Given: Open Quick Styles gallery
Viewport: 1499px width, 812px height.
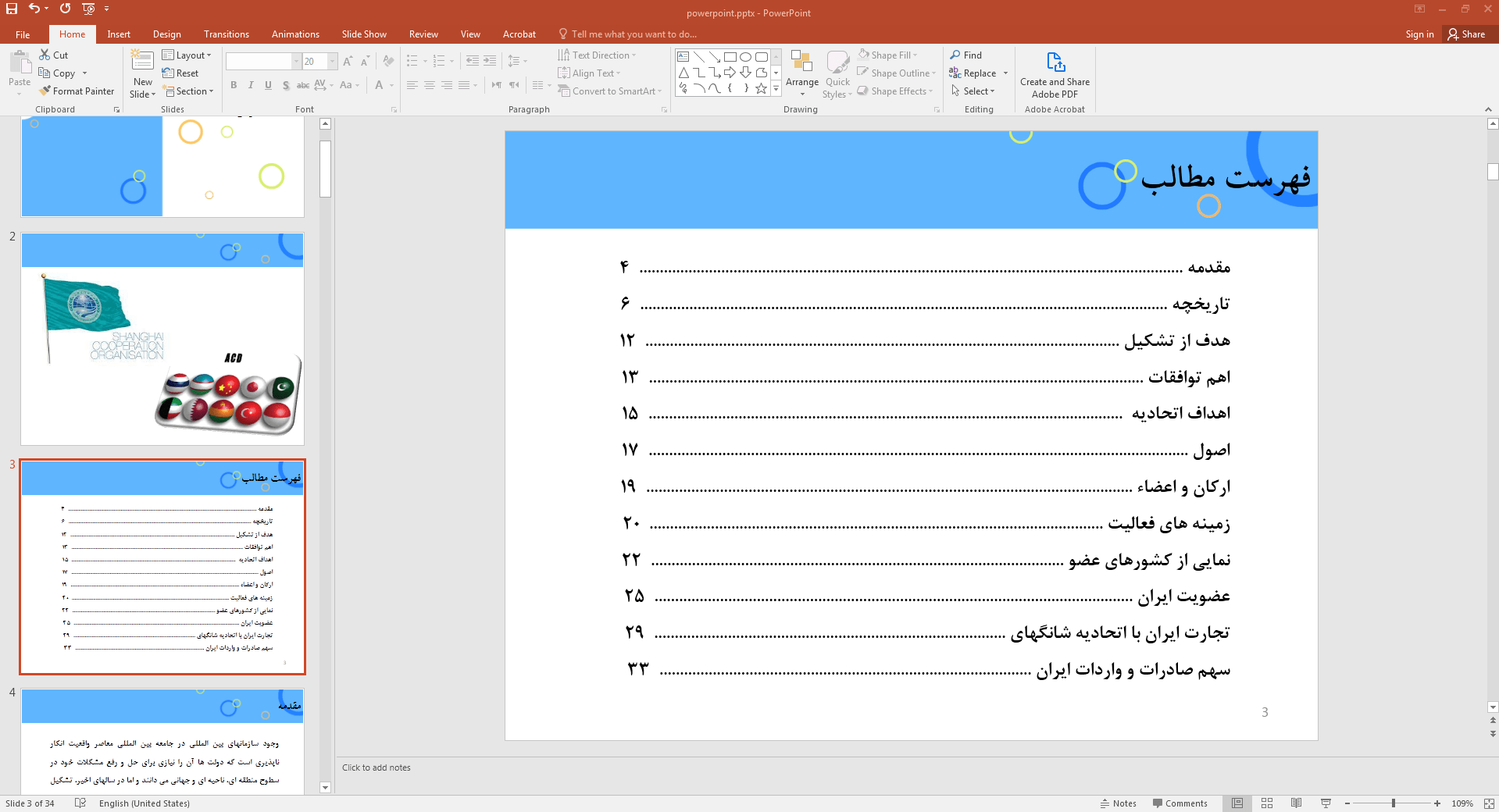Looking at the screenshot, I should 837,74.
